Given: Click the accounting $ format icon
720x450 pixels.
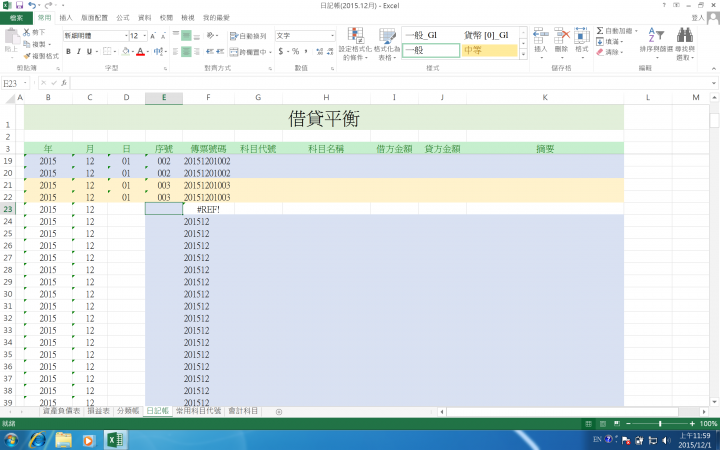Looking at the screenshot, I should 281,51.
